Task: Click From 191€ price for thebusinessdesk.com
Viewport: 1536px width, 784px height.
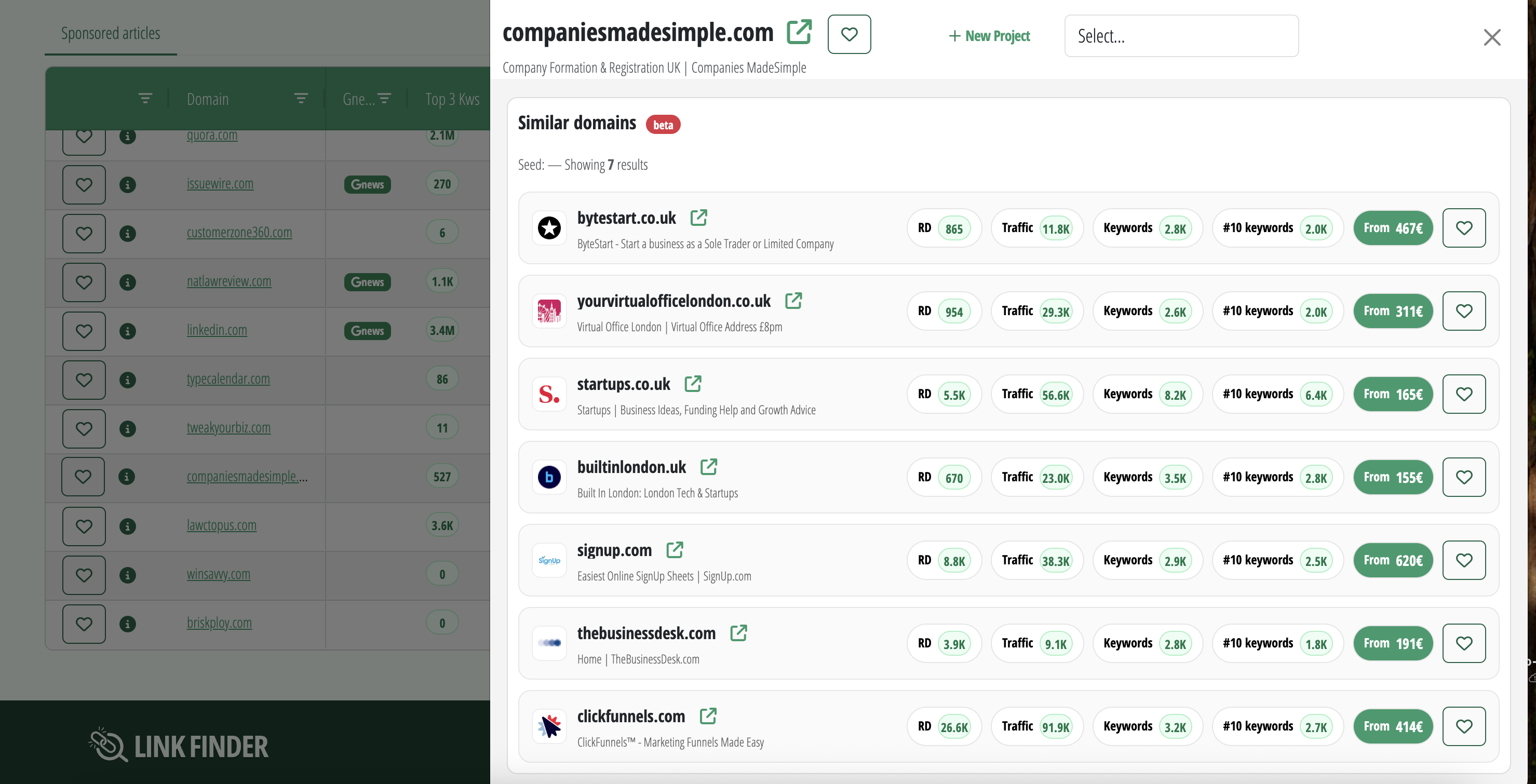Action: 1393,643
